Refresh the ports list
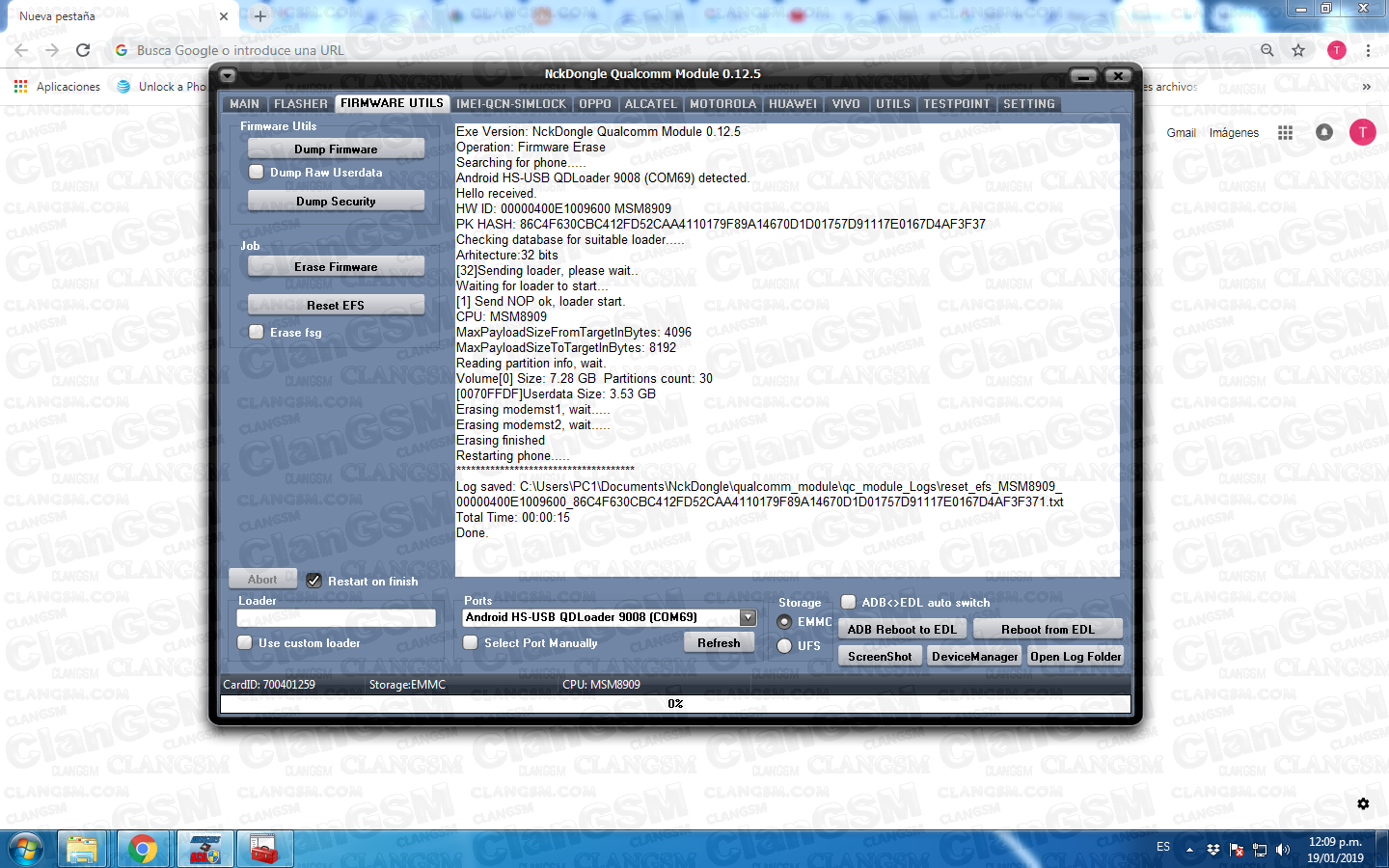Image resolution: width=1389 pixels, height=868 pixels. [x=720, y=642]
